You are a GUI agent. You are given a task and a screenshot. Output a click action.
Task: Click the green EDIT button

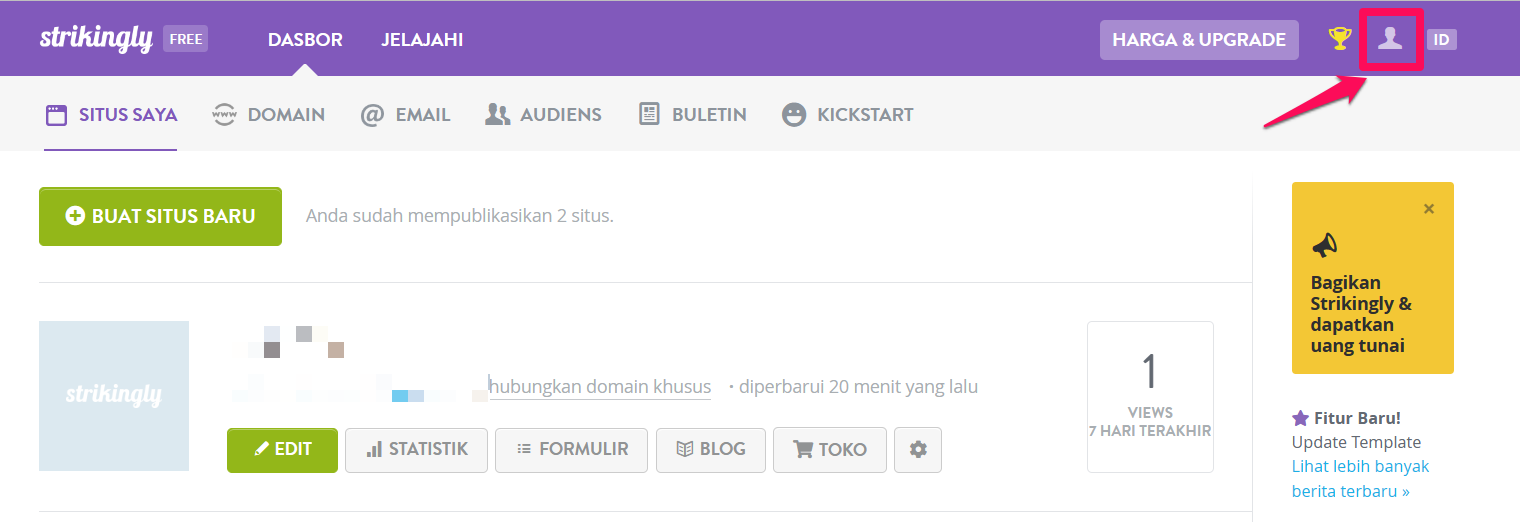click(x=282, y=450)
